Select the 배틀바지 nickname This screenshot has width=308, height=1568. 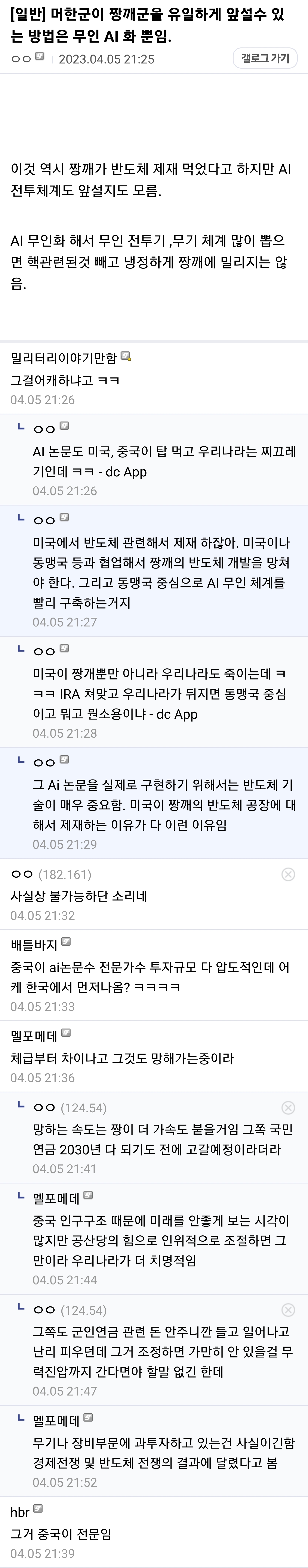pos(34,945)
